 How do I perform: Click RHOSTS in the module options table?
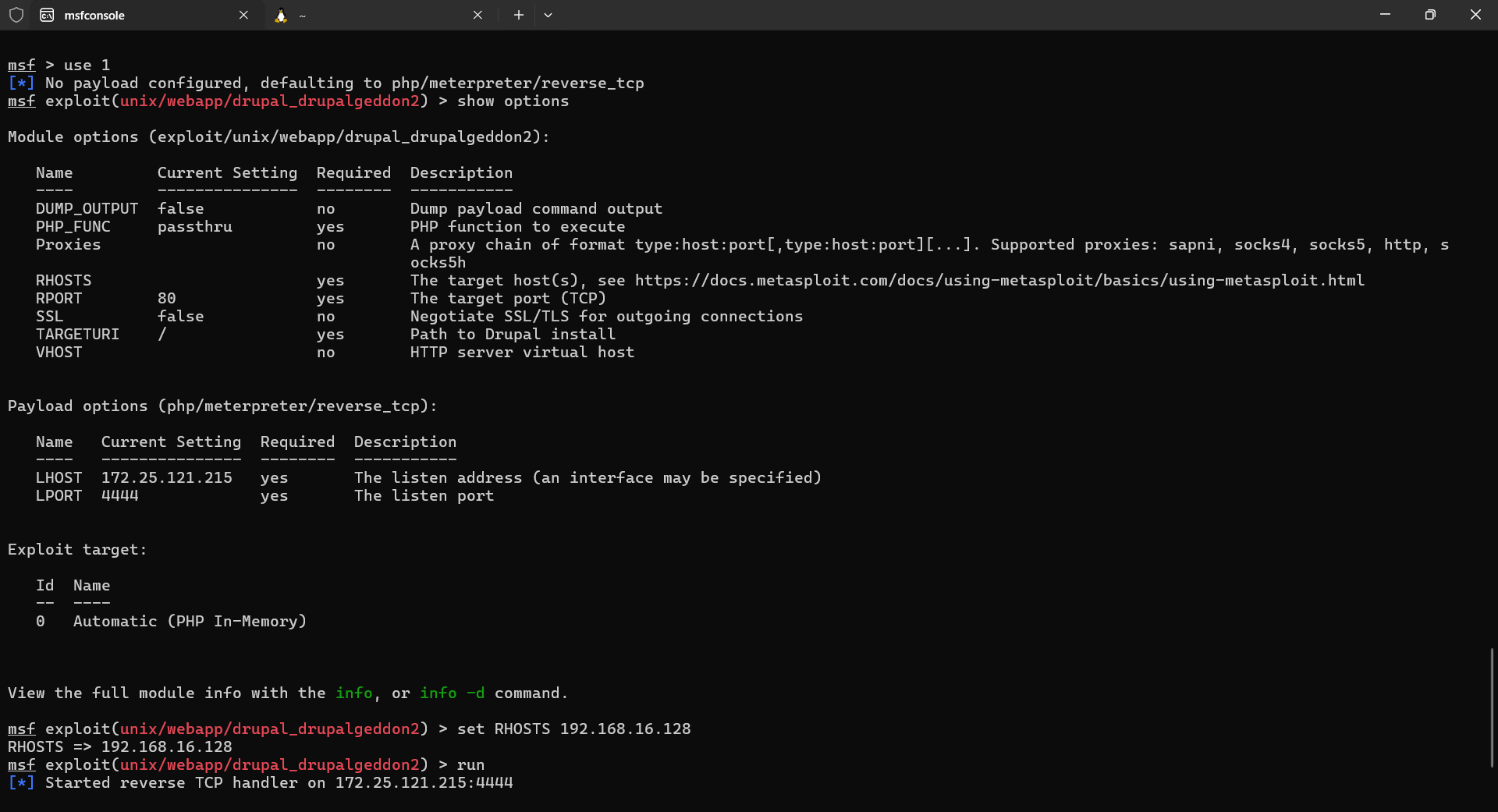coord(63,280)
